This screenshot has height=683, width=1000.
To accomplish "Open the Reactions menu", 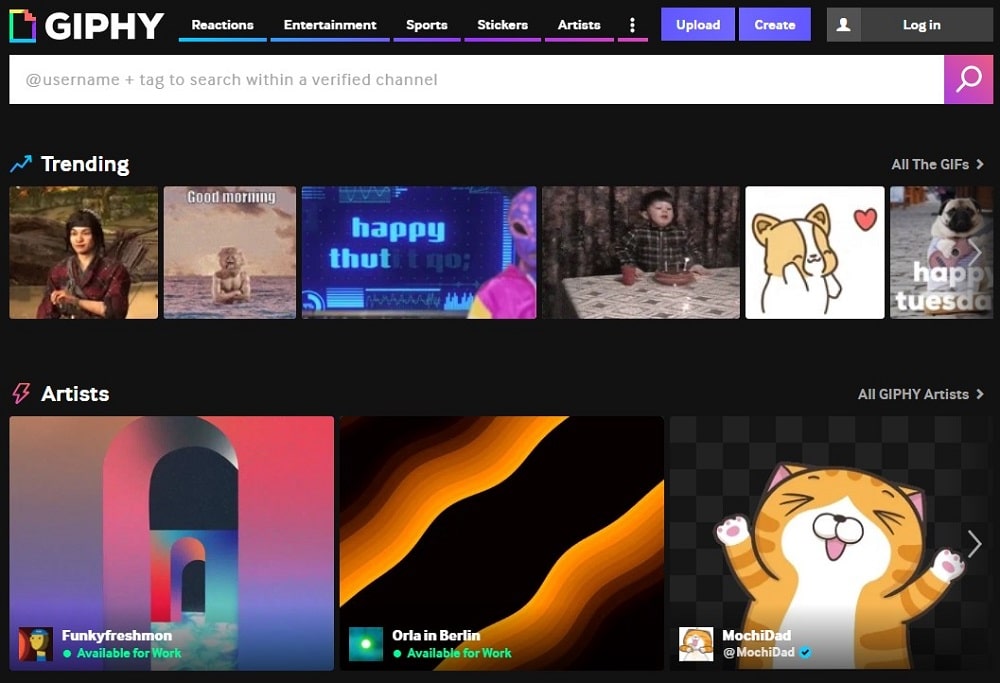I will [223, 25].
